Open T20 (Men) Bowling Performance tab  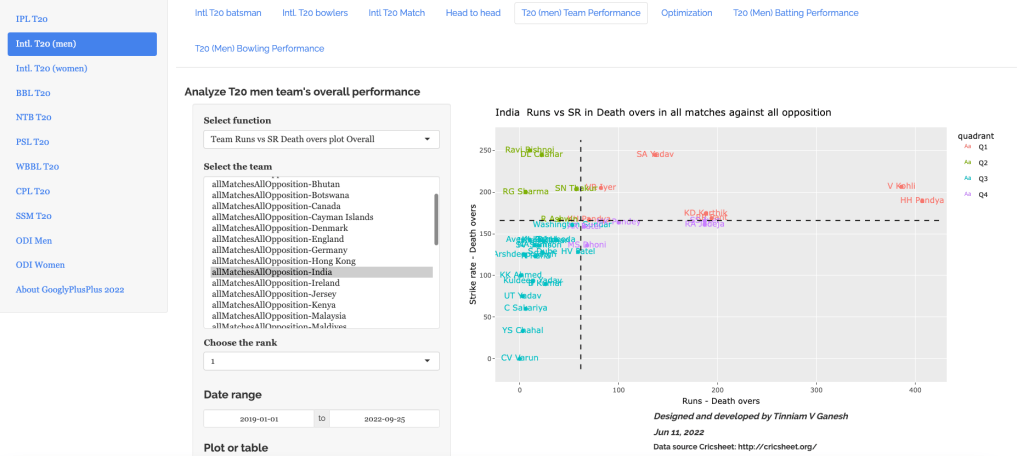(259, 48)
